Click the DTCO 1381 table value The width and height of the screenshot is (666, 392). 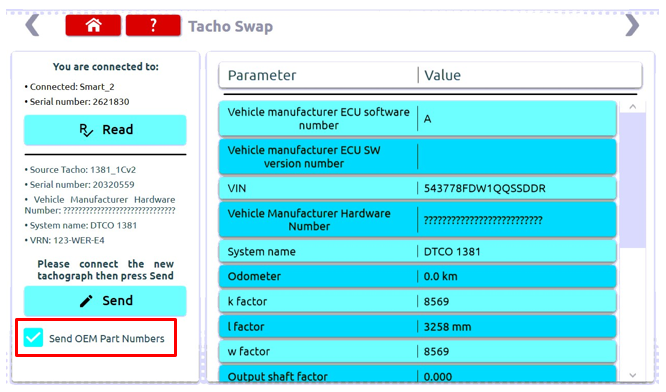[452, 251]
